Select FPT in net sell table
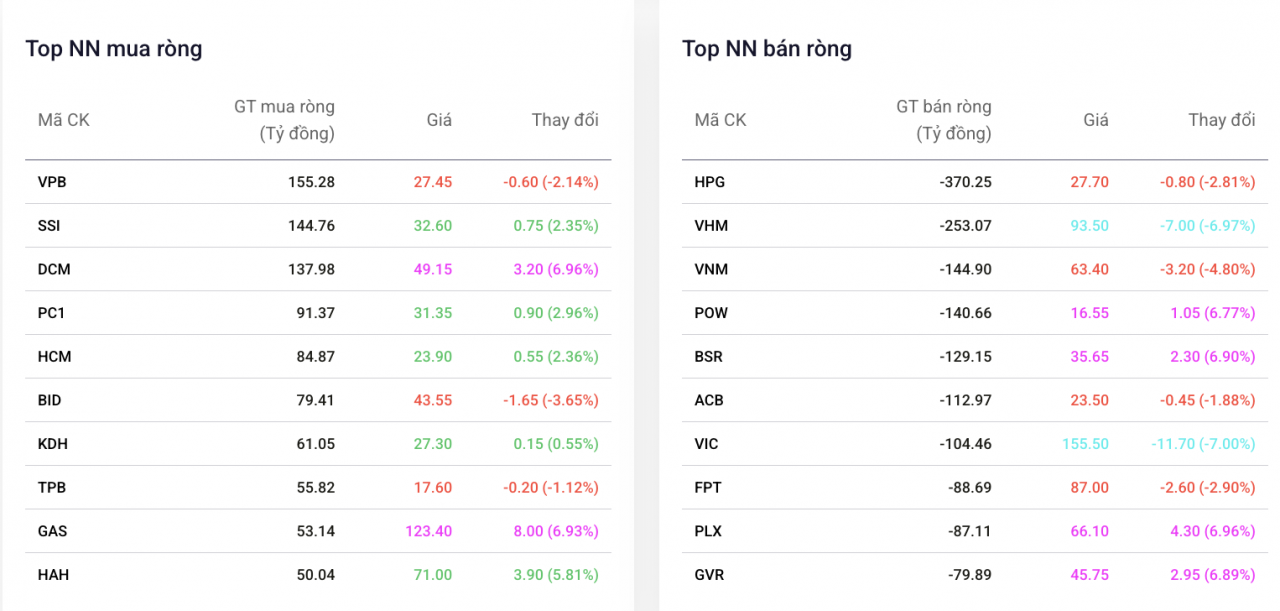The width and height of the screenshot is (1280, 611). click(708, 488)
